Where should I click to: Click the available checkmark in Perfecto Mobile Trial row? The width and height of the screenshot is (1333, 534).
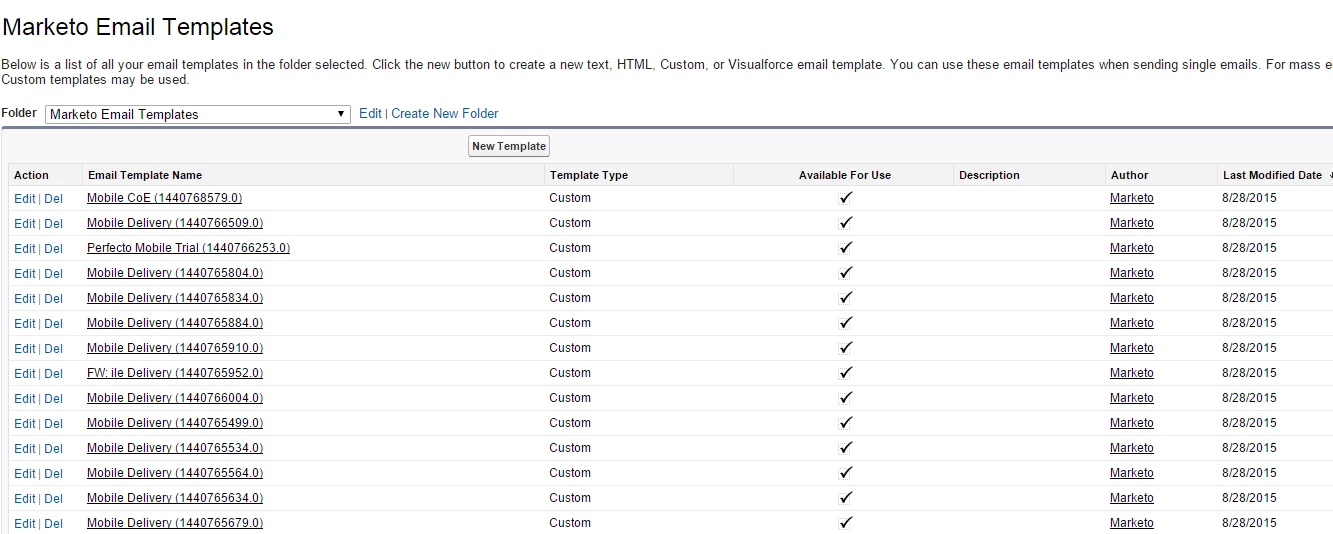click(x=846, y=248)
